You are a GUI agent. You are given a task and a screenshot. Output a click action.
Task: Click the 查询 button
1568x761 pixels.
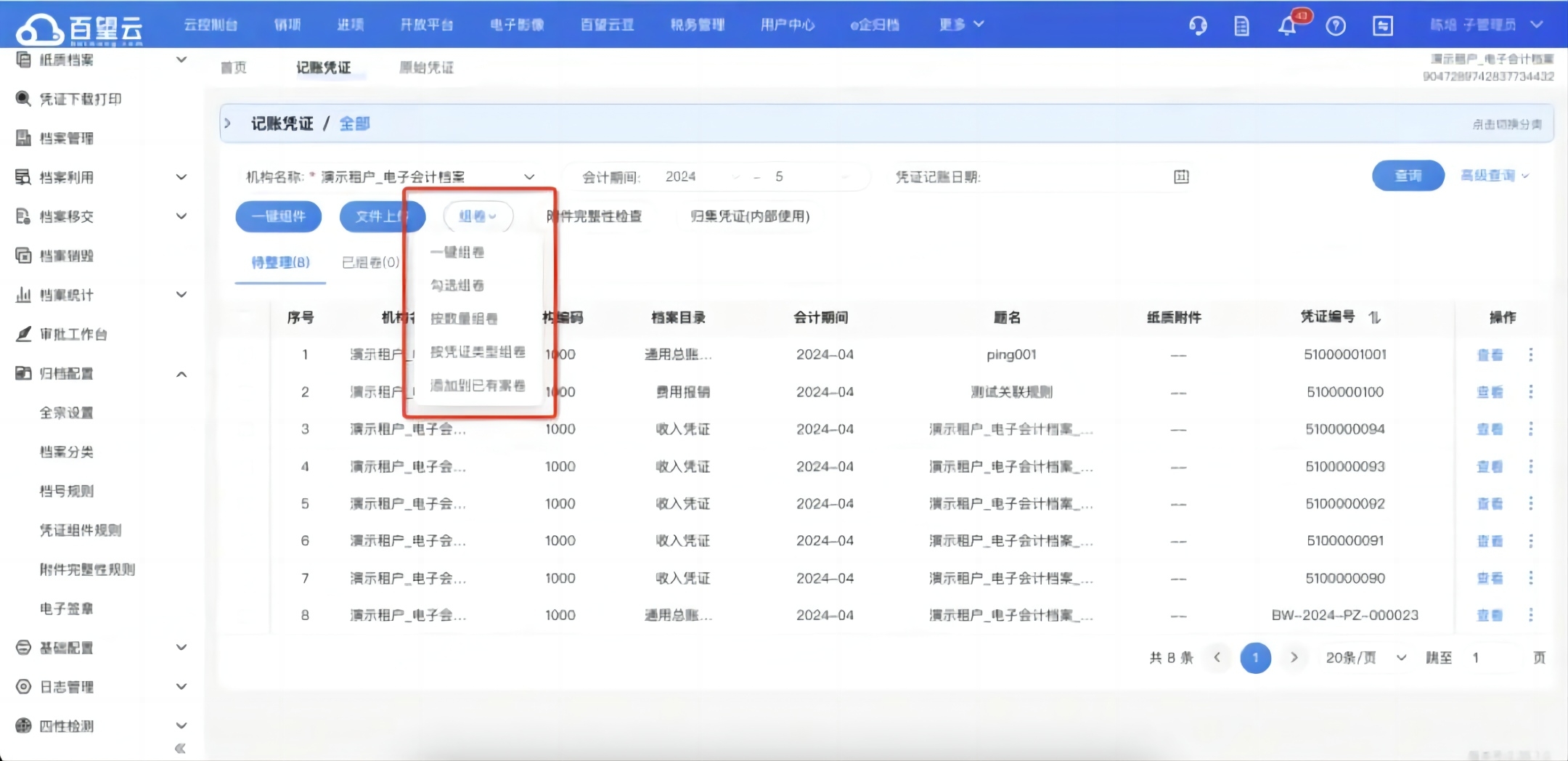click(1408, 176)
